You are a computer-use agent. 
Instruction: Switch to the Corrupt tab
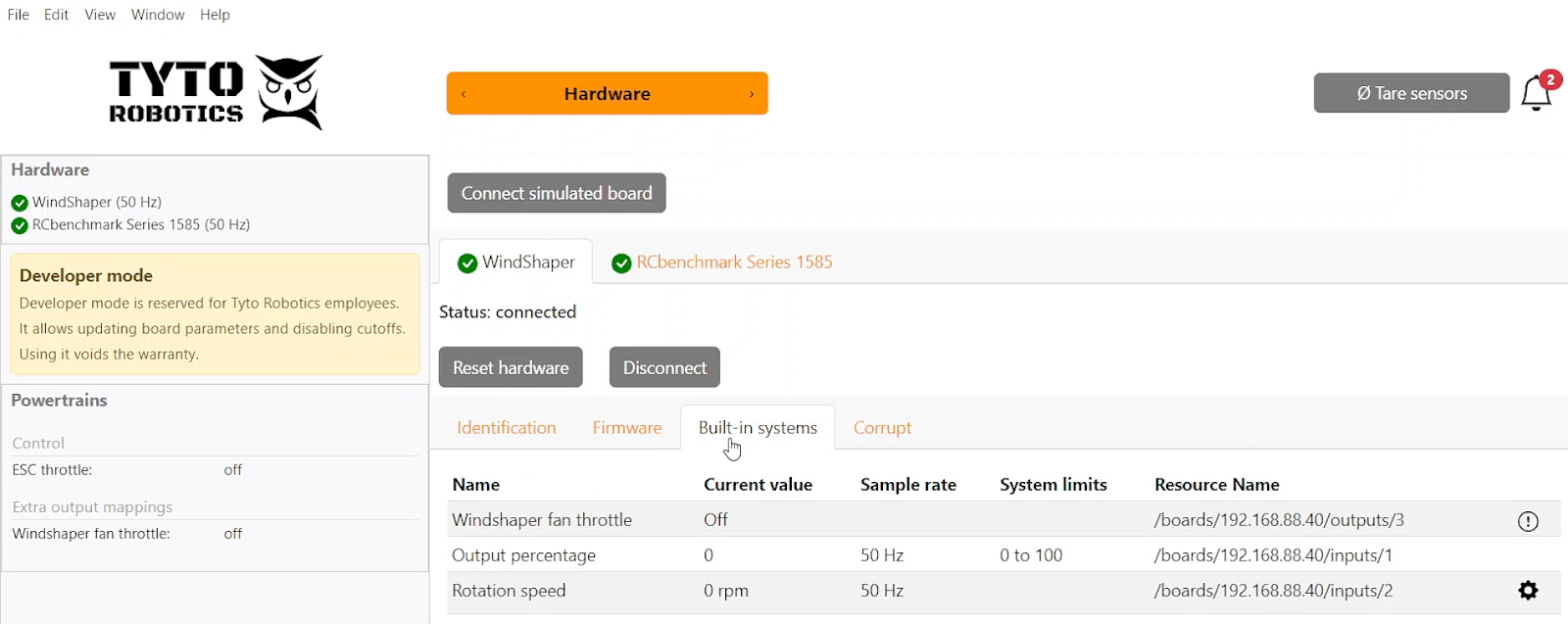(x=882, y=428)
